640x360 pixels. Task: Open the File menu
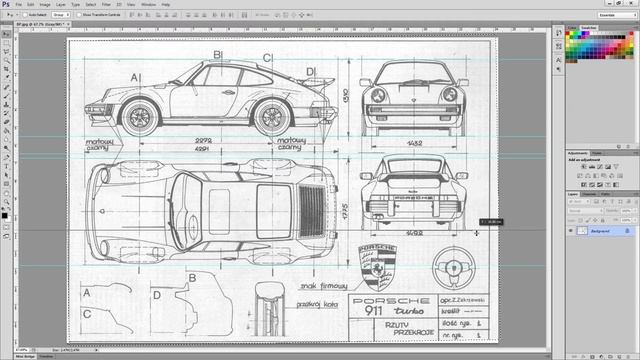[19, 4]
